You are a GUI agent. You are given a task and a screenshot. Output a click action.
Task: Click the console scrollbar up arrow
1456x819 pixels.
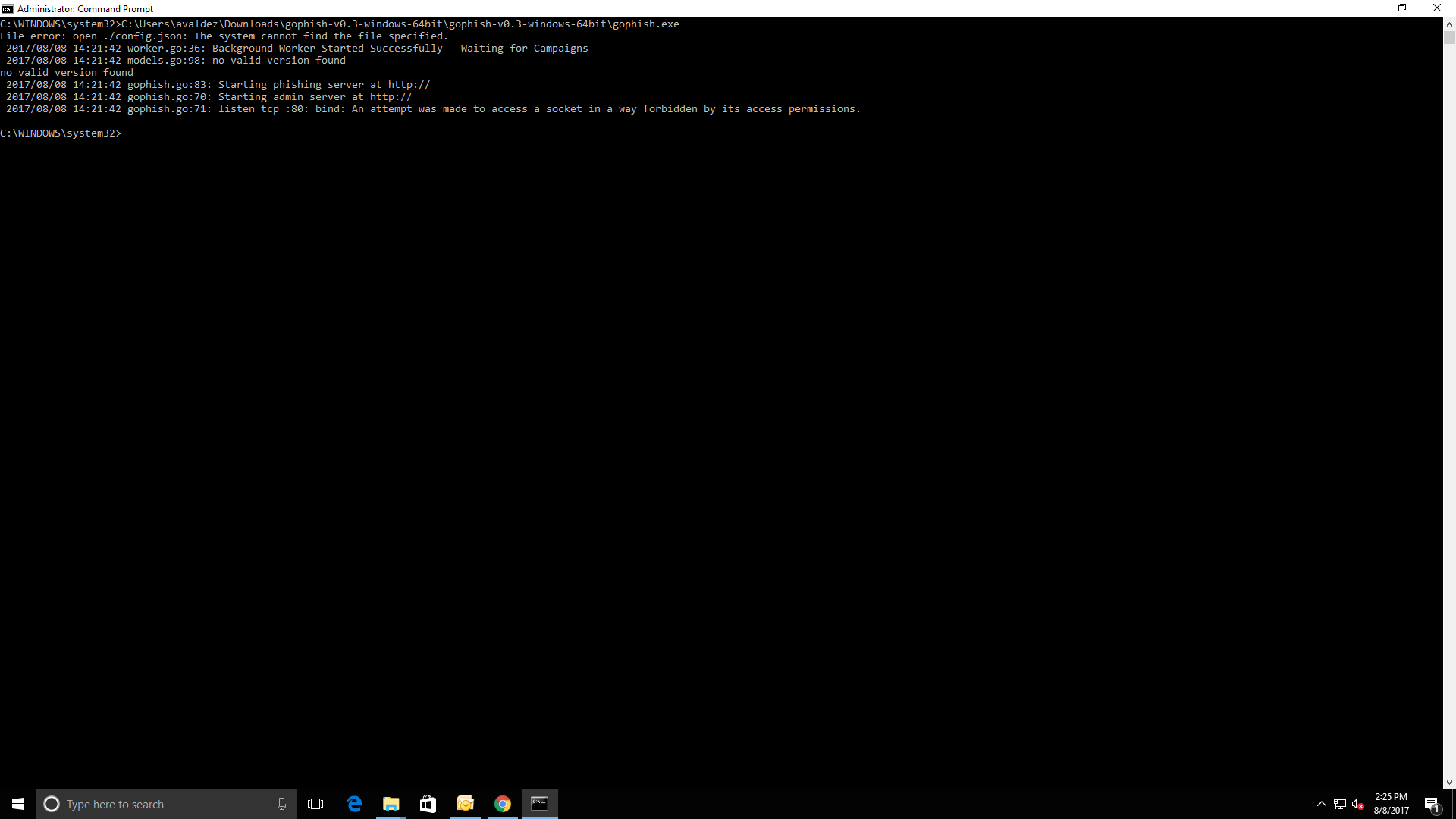pos(1449,24)
